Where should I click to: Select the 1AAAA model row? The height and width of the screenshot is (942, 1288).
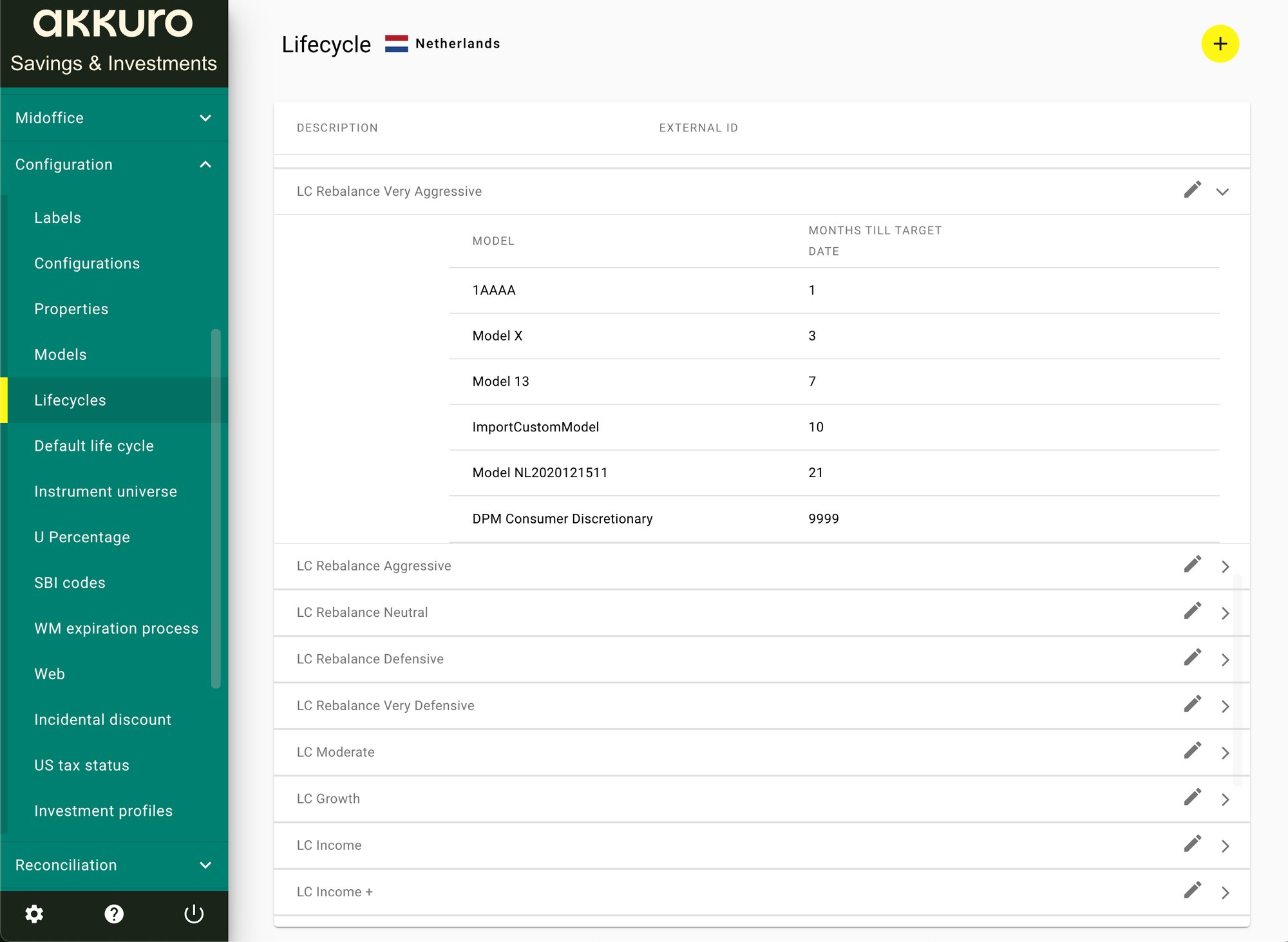pyautogui.click(x=834, y=290)
